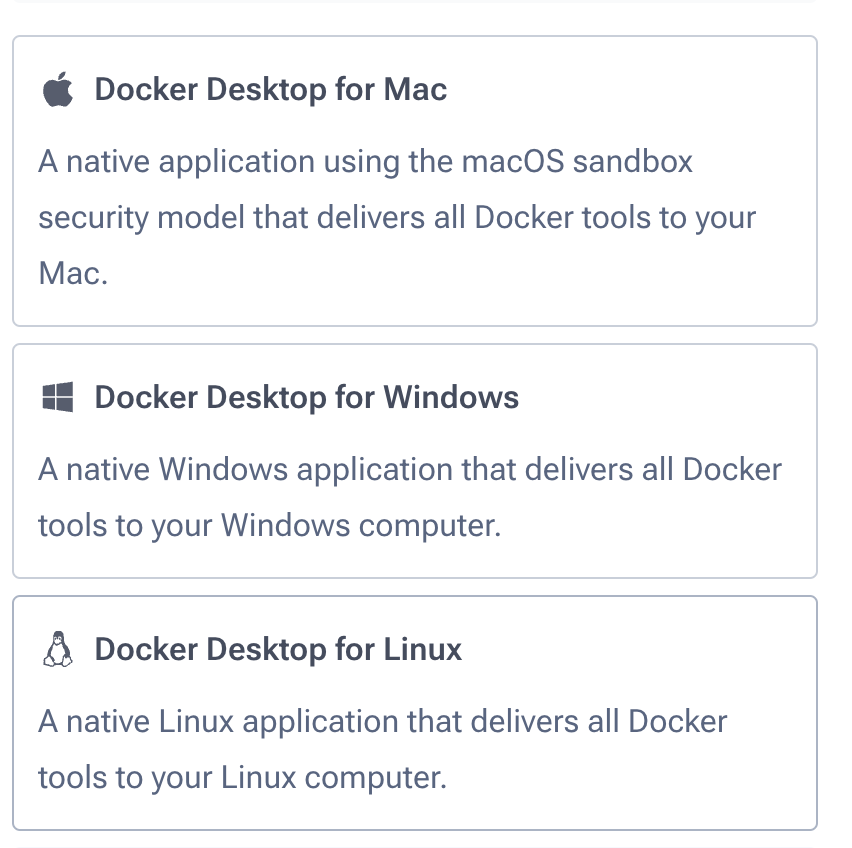Click the Apple logo icon
Screen dimensions: 852x848
click(58, 90)
